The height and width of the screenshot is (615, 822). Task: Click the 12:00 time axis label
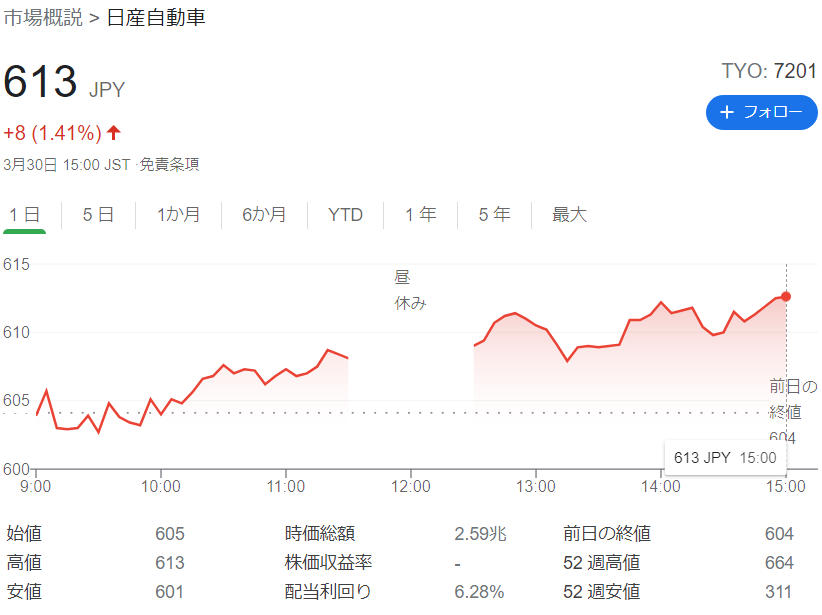410,486
